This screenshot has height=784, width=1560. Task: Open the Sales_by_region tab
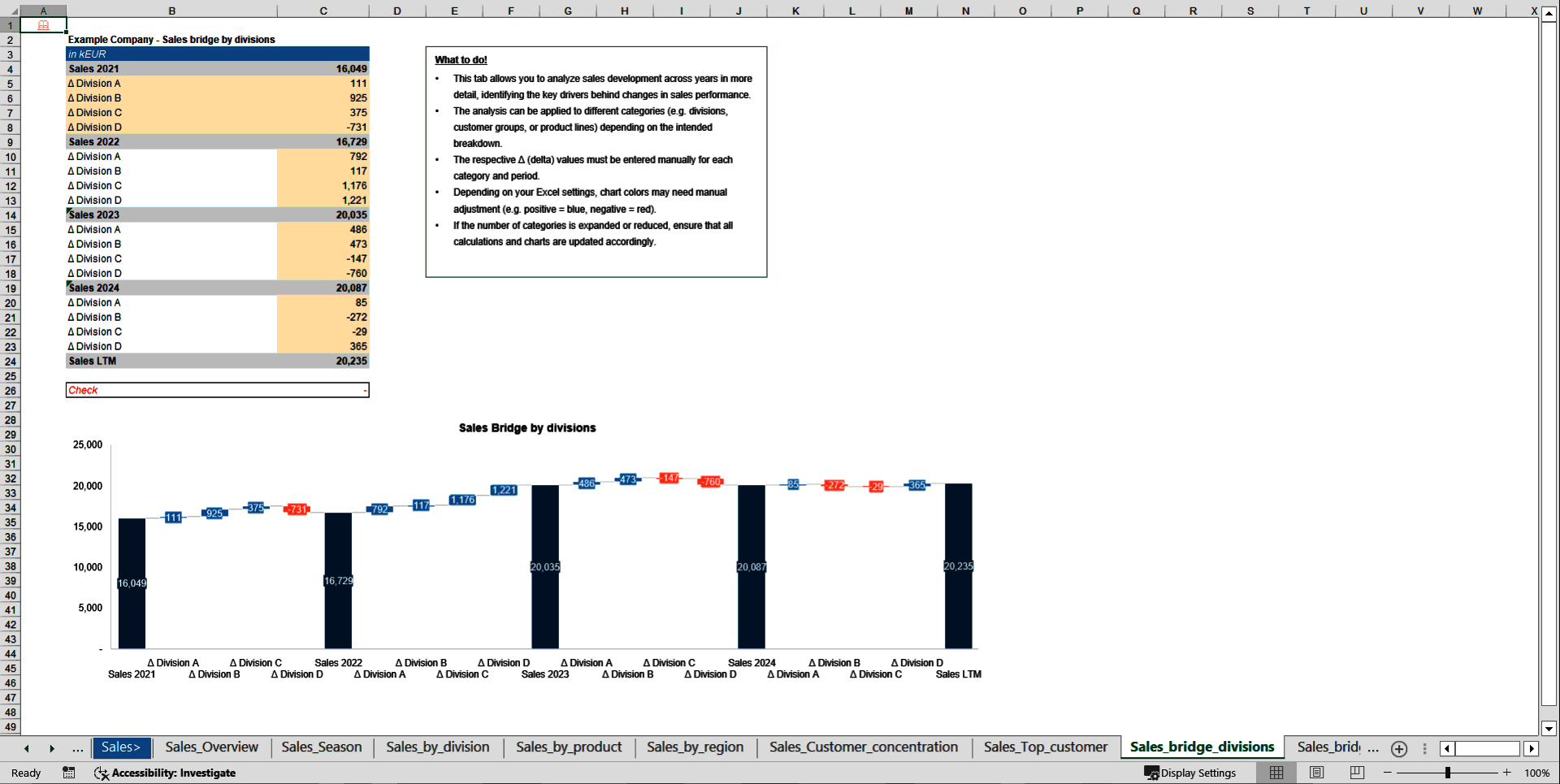(695, 747)
